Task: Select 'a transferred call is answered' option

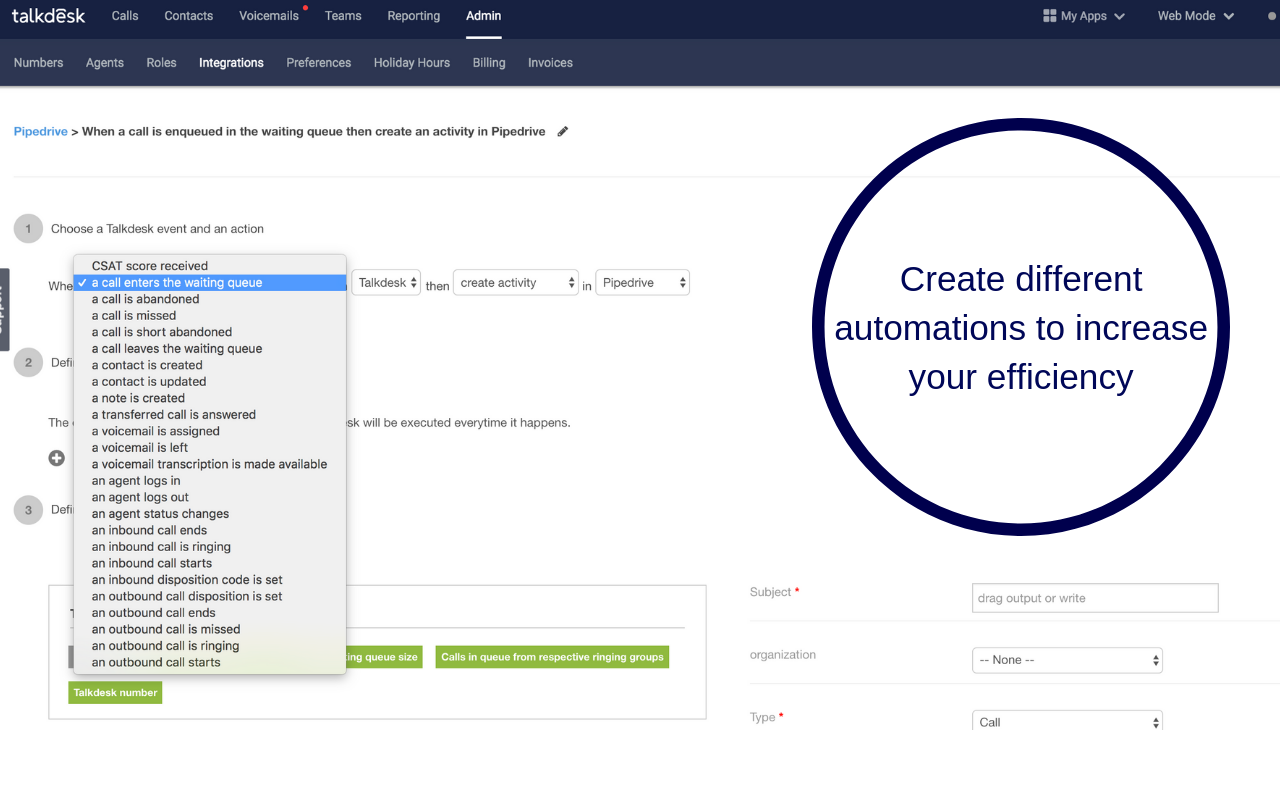Action: tap(210, 415)
